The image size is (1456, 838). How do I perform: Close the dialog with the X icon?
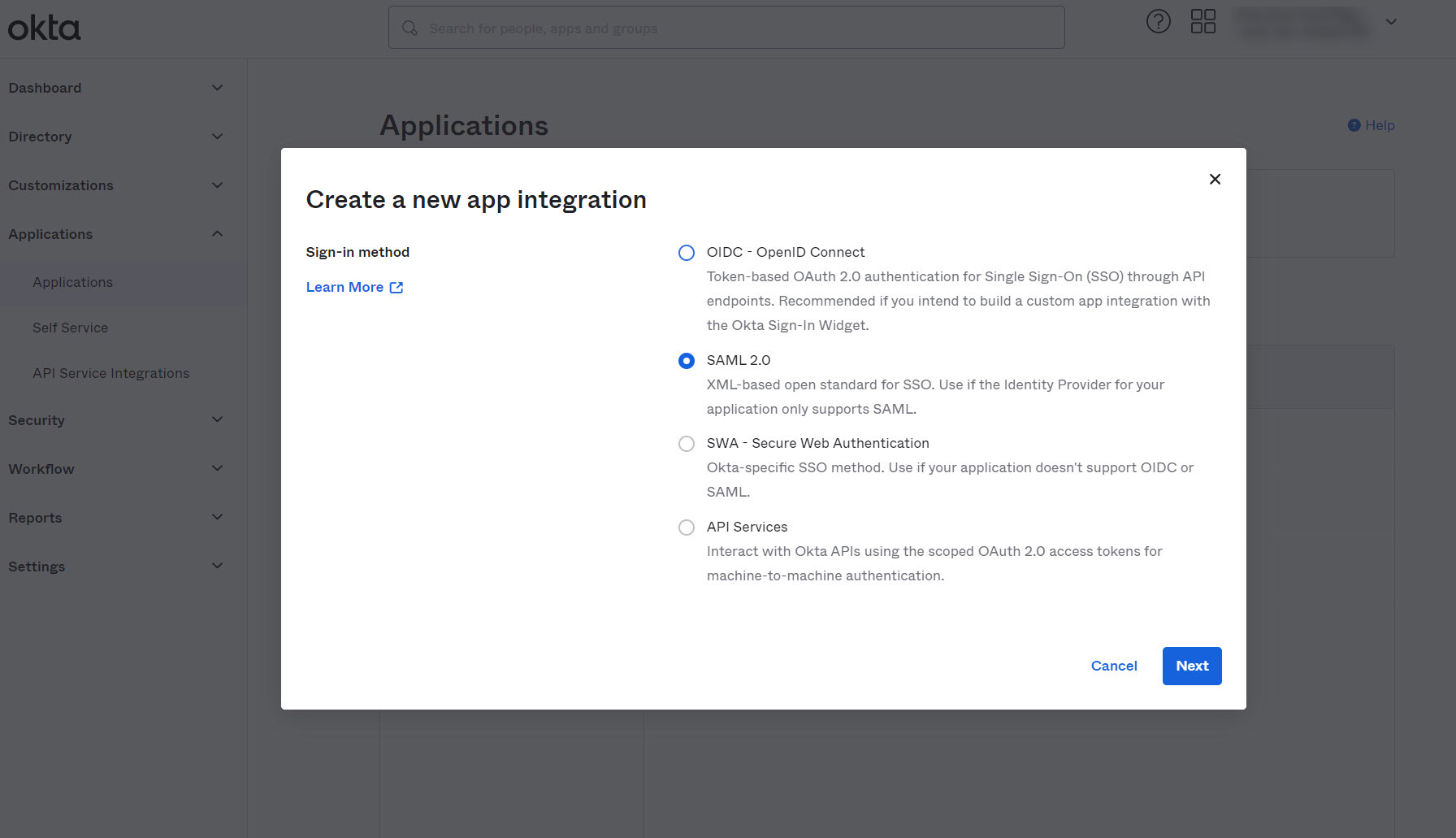coord(1215,179)
